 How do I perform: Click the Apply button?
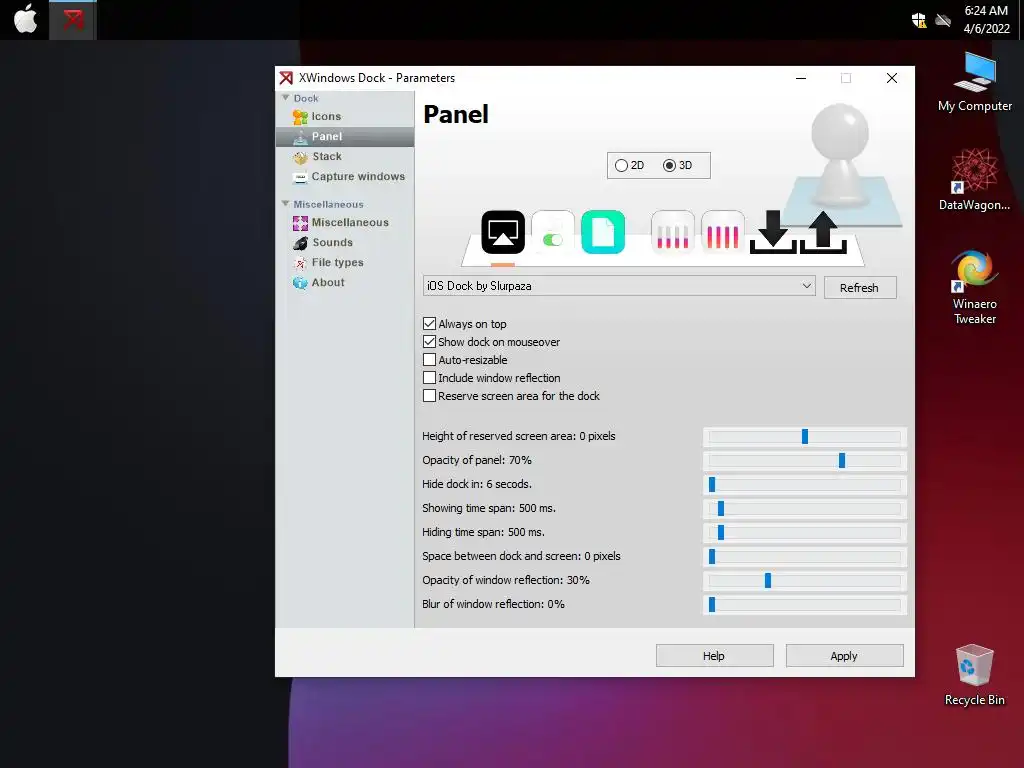(x=844, y=656)
